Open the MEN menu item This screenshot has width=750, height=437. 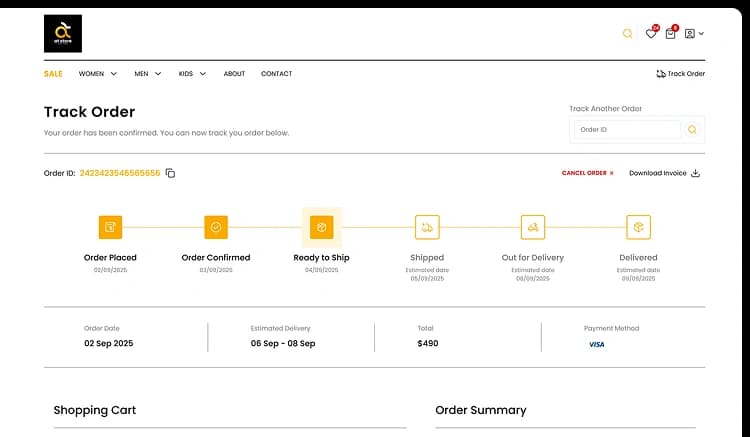(x=141, y=74)
